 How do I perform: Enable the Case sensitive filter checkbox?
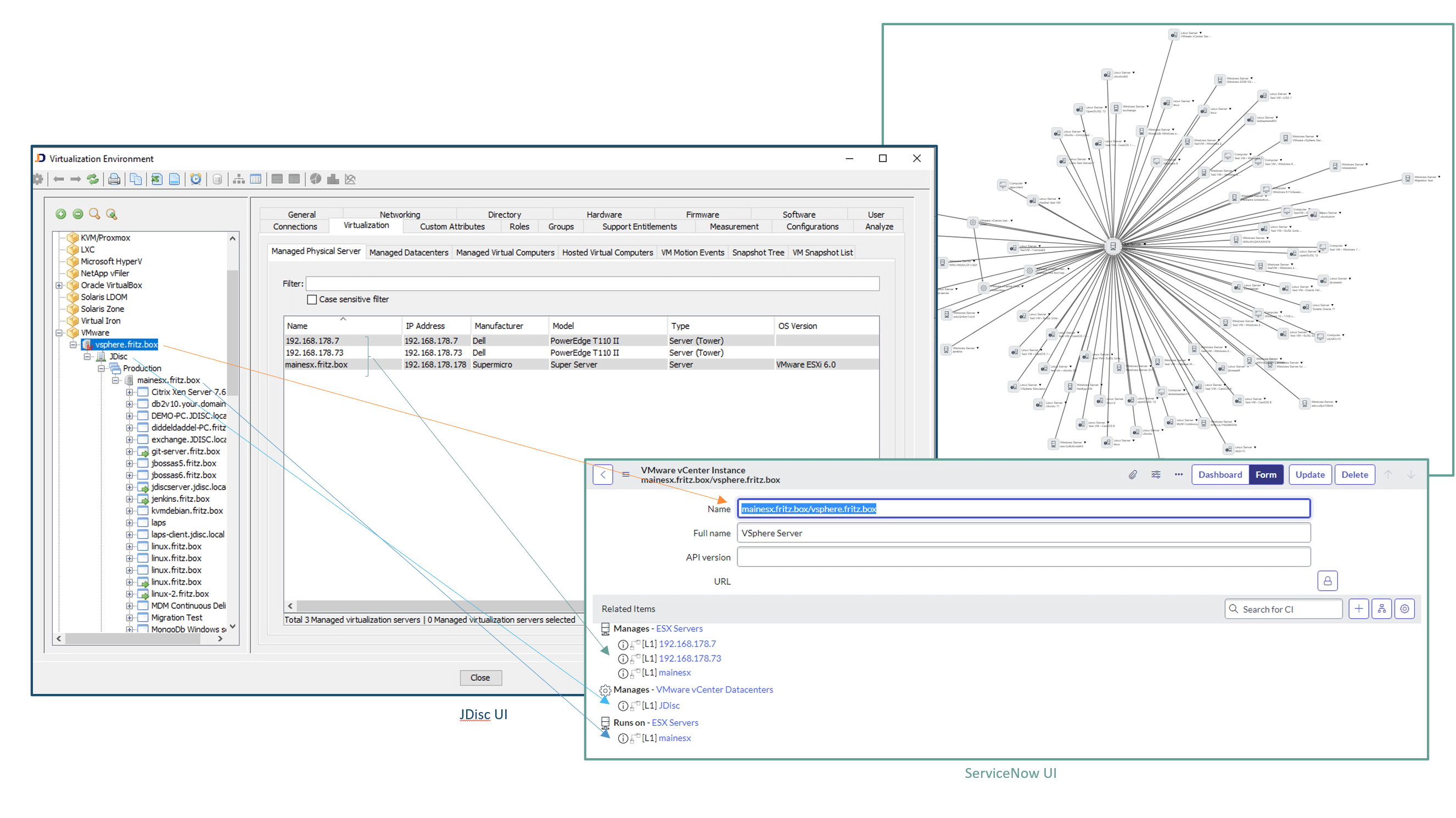312,299
